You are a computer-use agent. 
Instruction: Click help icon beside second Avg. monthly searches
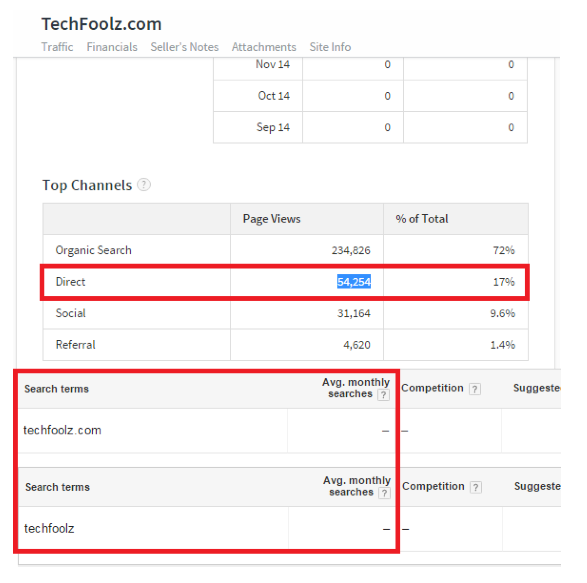point(384,493)
